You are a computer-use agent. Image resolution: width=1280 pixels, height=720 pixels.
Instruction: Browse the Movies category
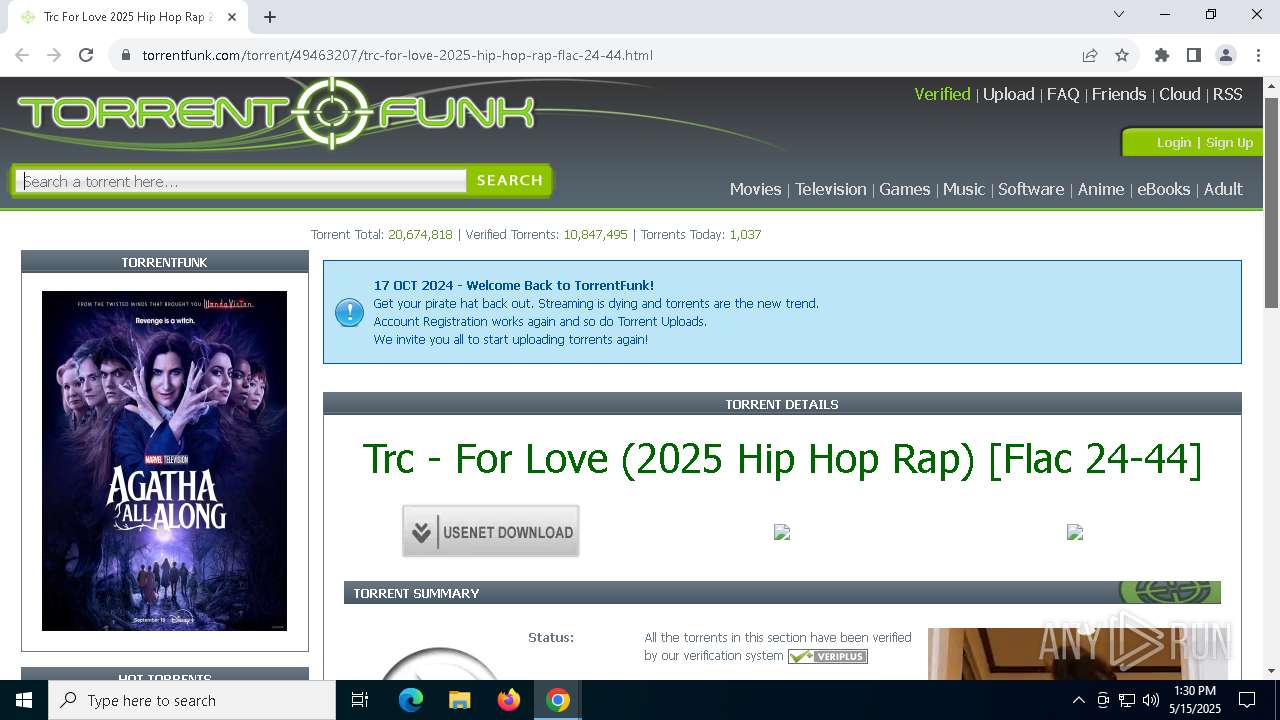(755, 189)
